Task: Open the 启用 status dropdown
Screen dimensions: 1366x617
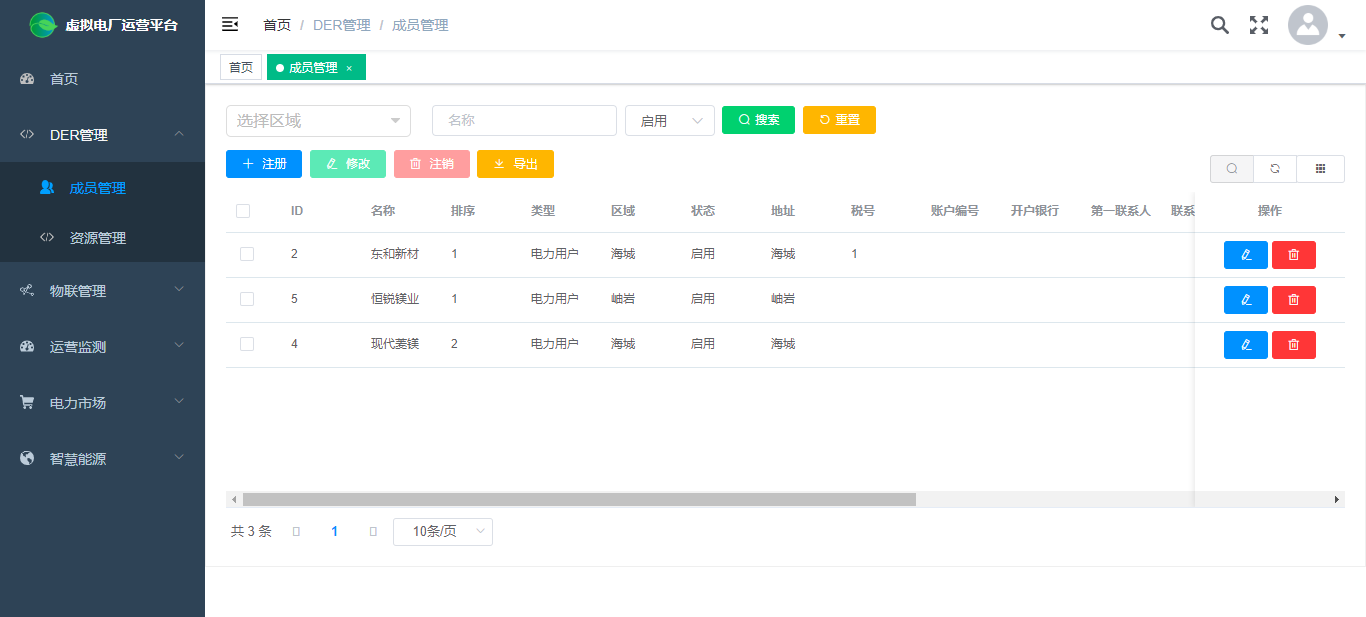Action: (x=669, y=121)
